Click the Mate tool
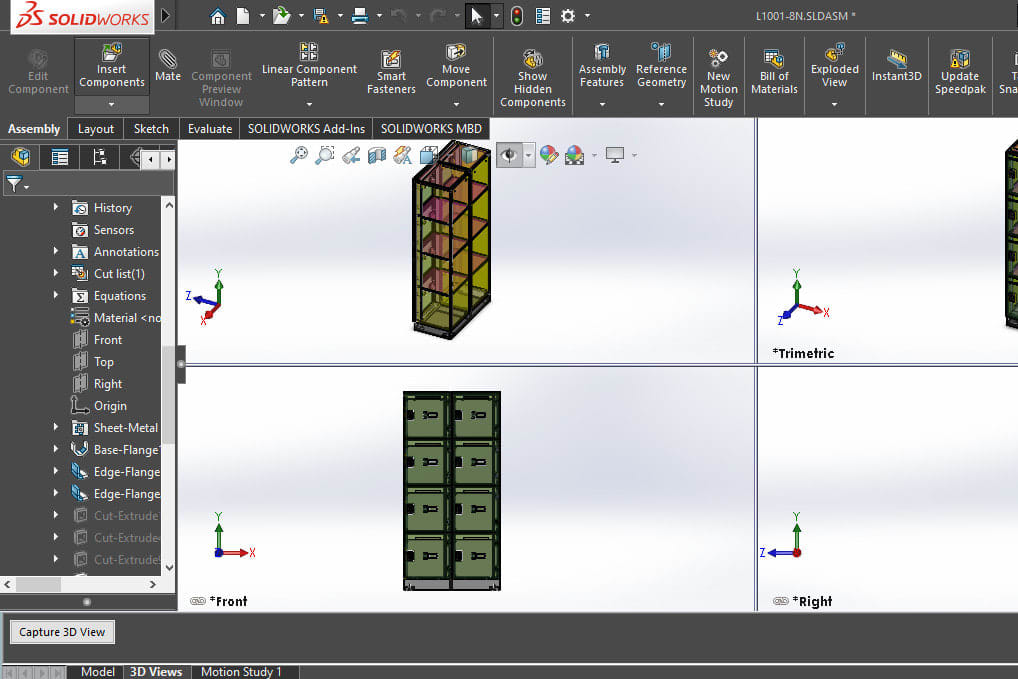Image resolution: width=1018 pixels, height=679 pixels. click(x=168, y=66)
